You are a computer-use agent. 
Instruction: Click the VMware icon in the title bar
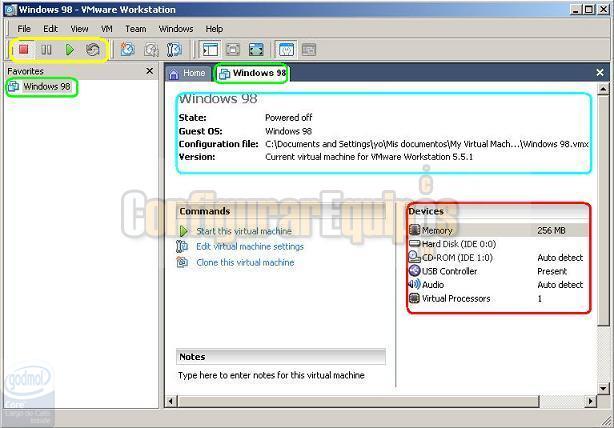coord(11,9)
